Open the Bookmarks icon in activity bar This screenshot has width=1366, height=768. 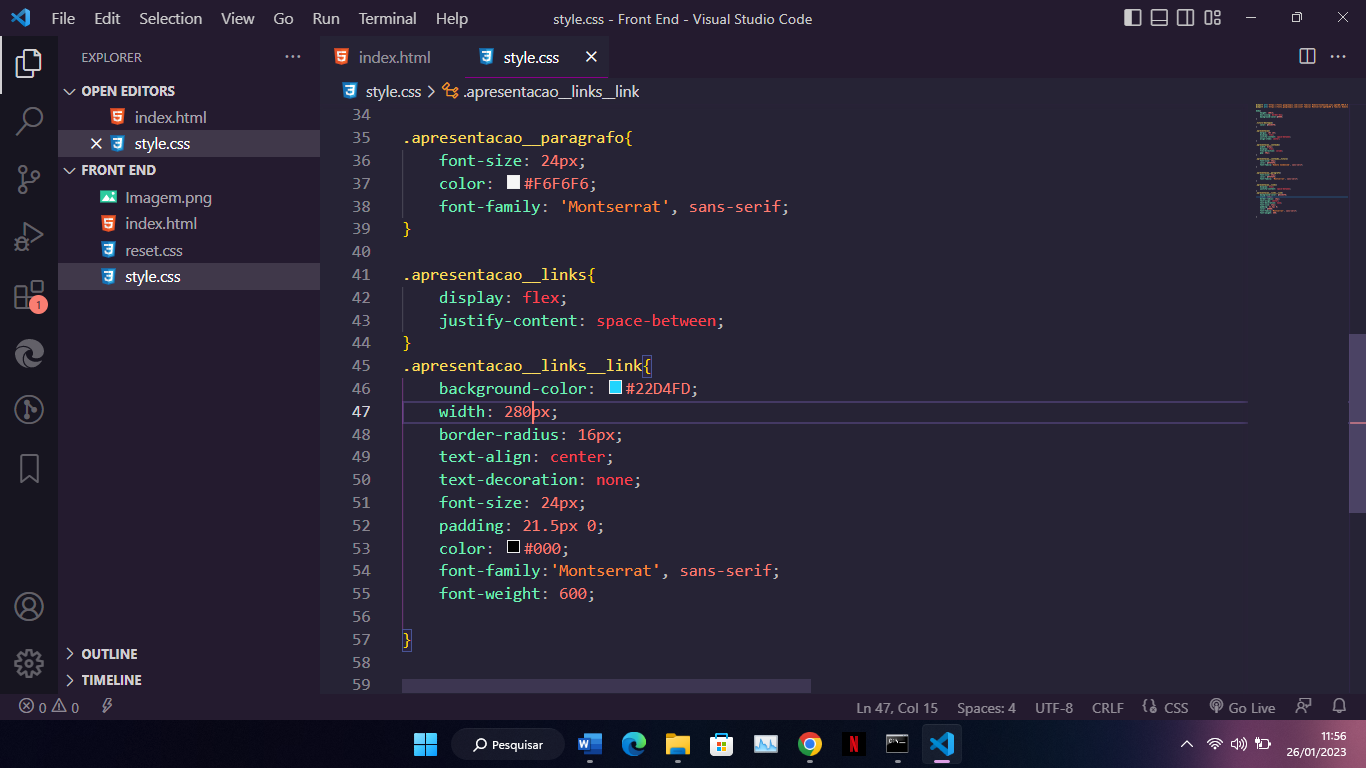pyautogui.click(x=29, y=467)
